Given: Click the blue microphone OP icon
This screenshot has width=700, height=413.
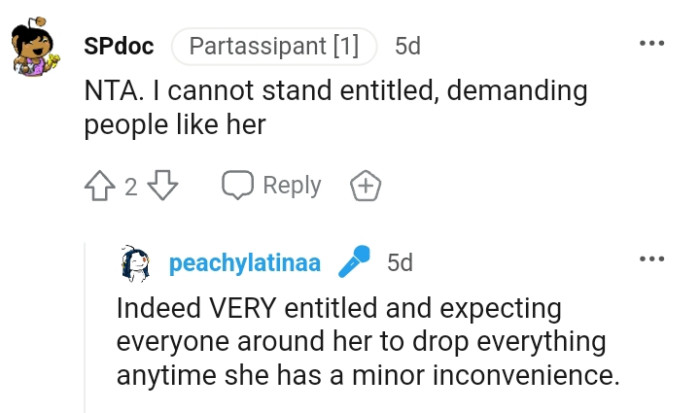Looking at the screenshot, I should click(353, 262).
